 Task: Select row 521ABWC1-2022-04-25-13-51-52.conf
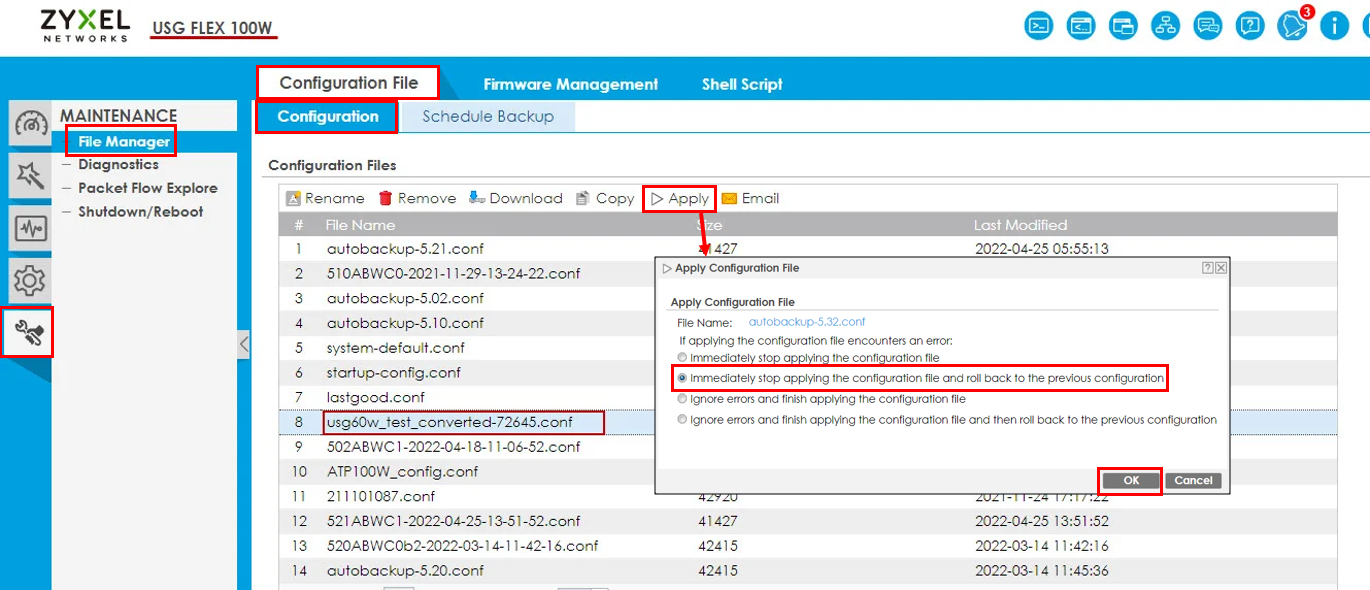[808, 521]
